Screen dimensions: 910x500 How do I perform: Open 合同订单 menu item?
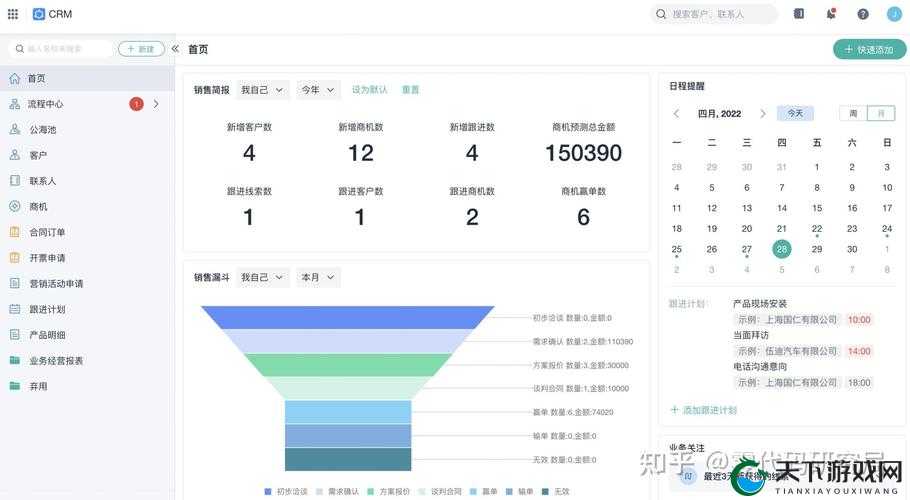[87, 232]
